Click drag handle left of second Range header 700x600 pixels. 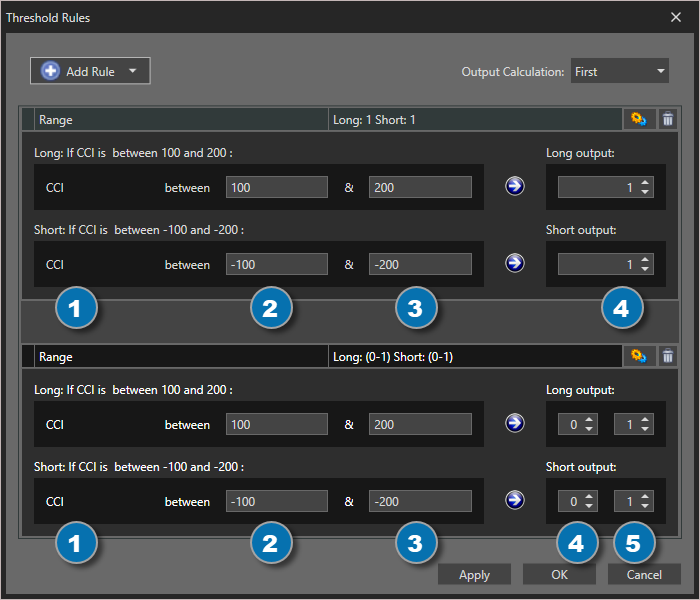pos(28,356)
